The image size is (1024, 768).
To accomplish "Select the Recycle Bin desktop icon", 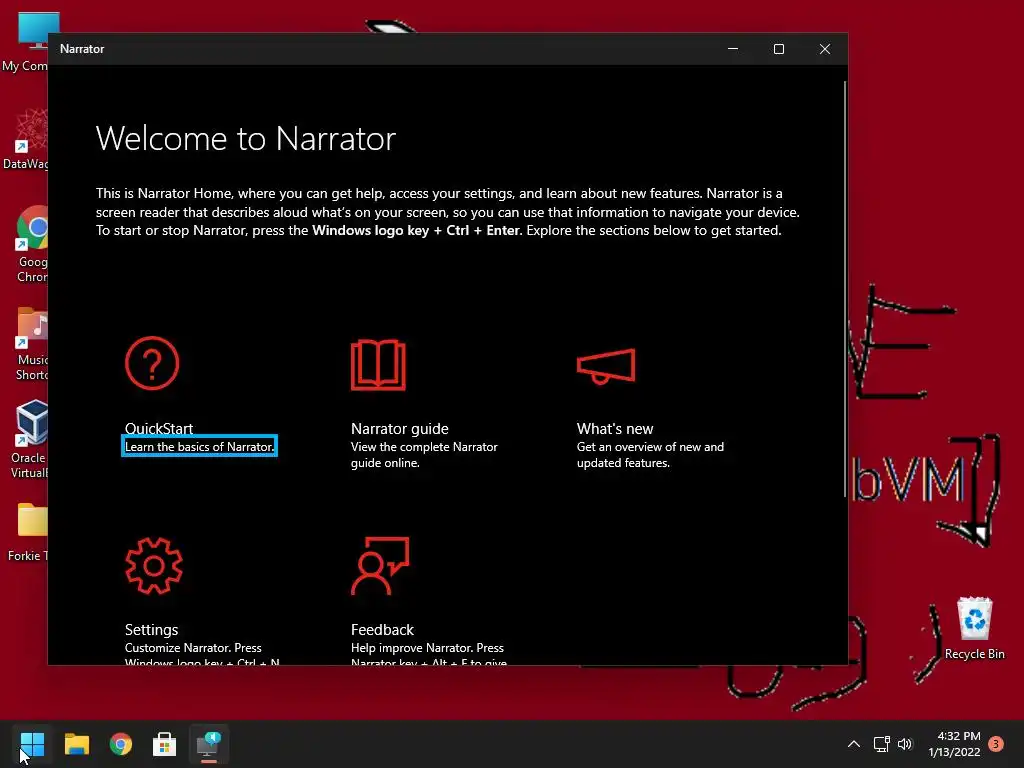I will (974, 628).
